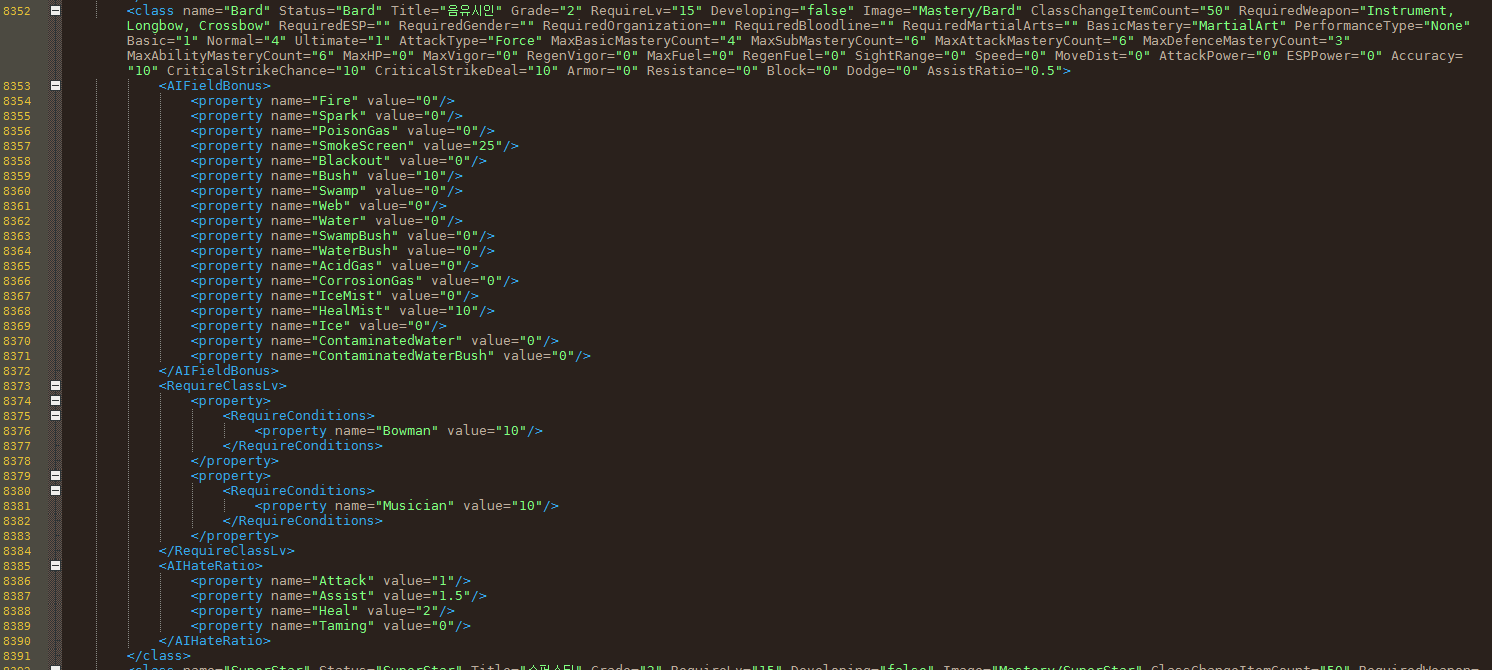Select line number 8357 in the gutter
This screenshot has height=670, width=1492.
(x=17, y=146)
